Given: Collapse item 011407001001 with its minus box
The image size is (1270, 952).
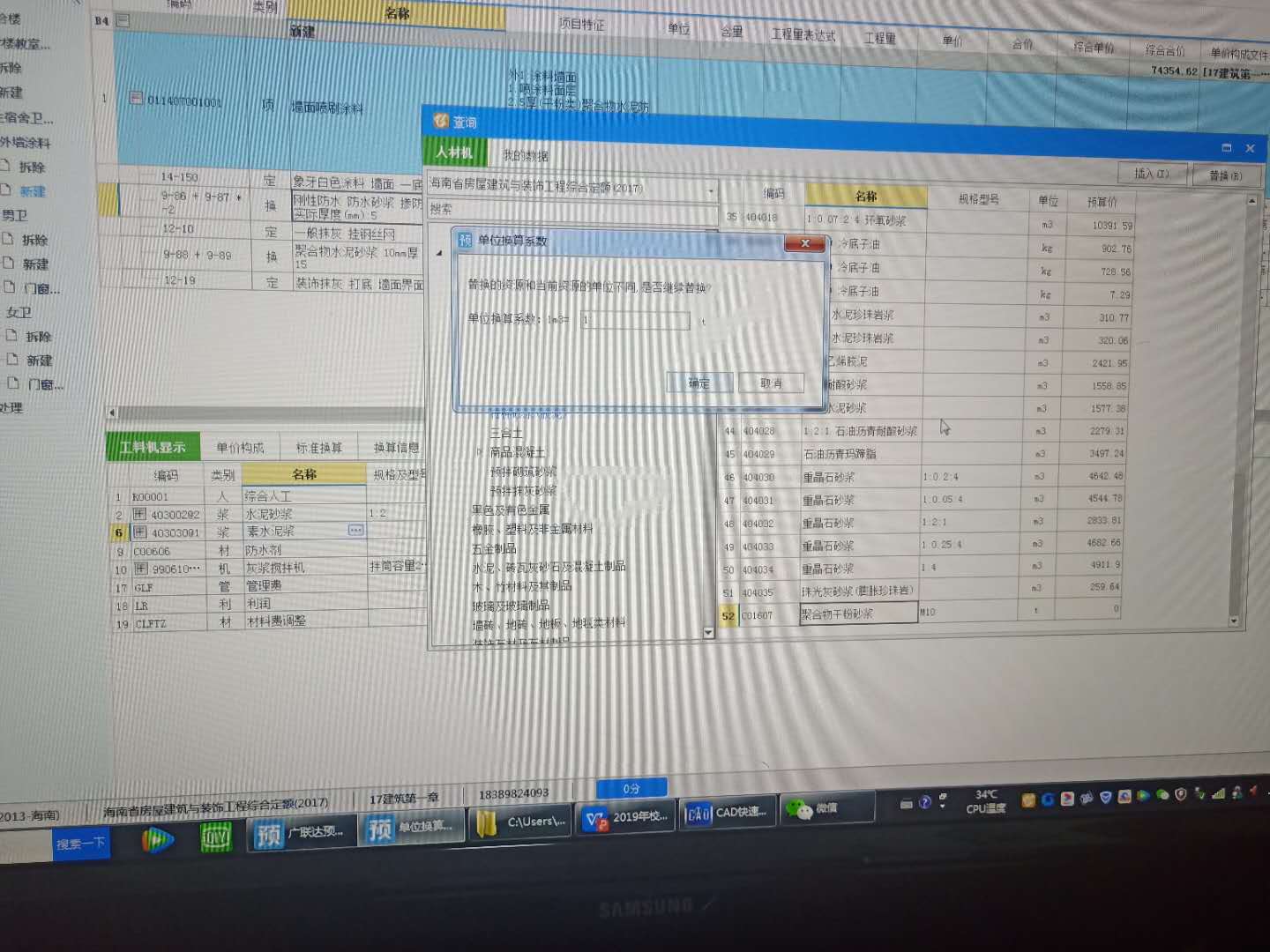Looking at the screenshot, I should 137,99.
